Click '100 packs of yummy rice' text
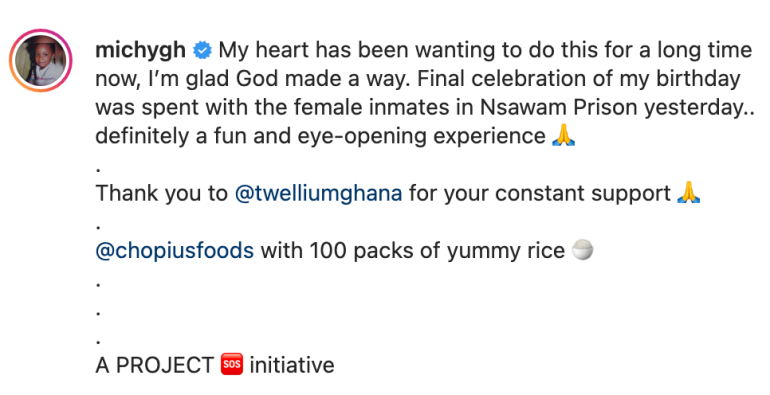The image size is (770, 395). (x=437, y=251)
